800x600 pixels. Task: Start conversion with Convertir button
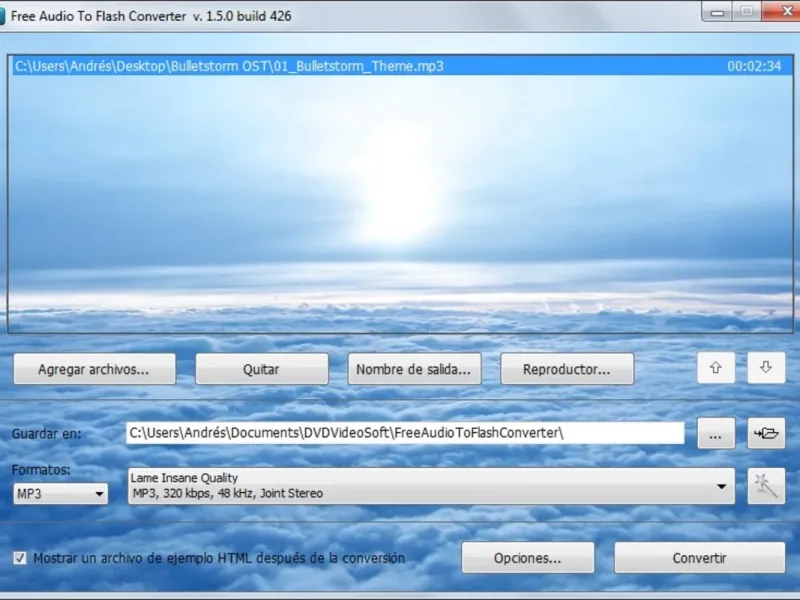tap(699, 558)
